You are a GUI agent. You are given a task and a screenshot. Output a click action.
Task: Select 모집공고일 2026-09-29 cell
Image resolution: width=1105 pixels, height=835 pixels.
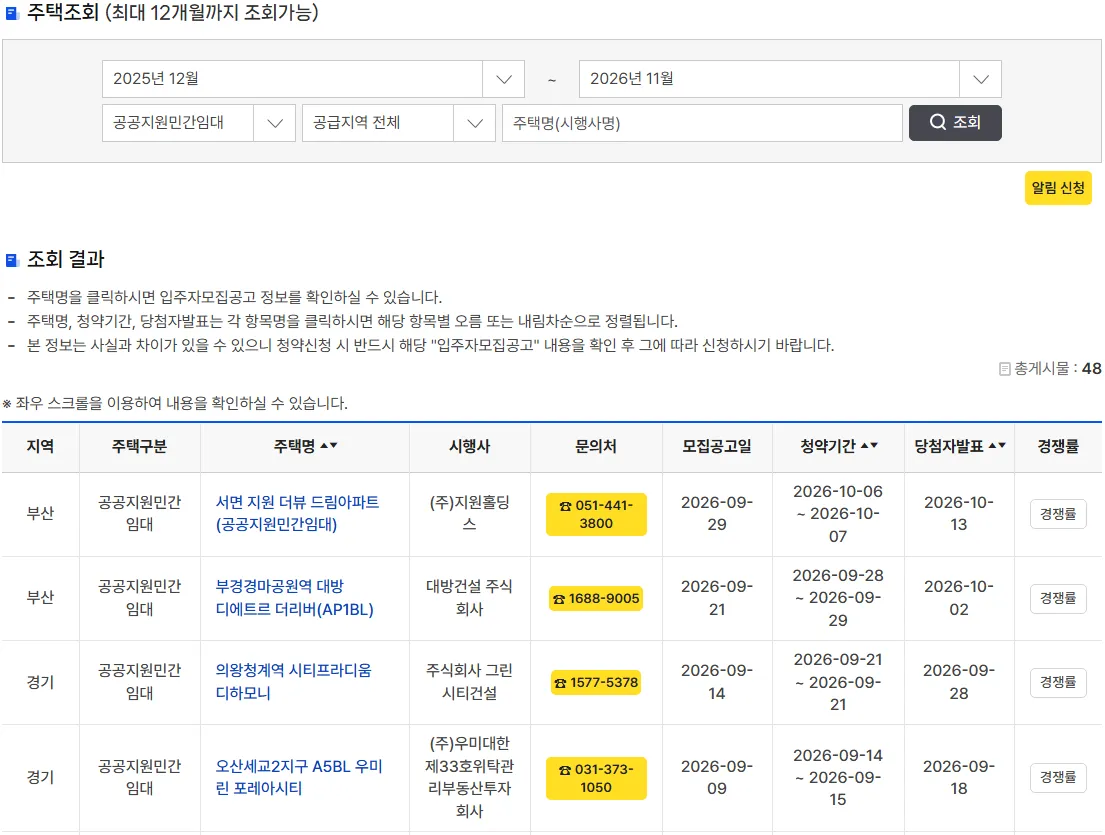[x=717, y=513]
